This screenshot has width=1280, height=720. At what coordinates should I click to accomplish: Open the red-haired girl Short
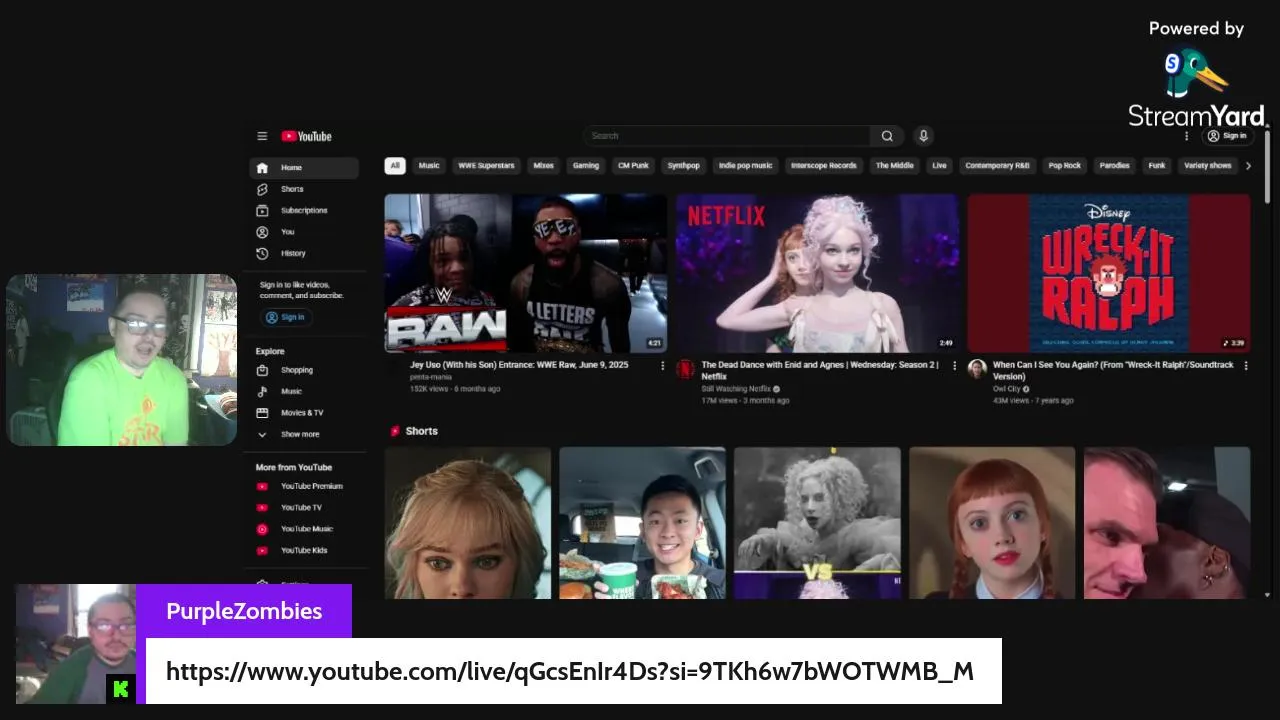pyautogui.click(x=992, y=523)
